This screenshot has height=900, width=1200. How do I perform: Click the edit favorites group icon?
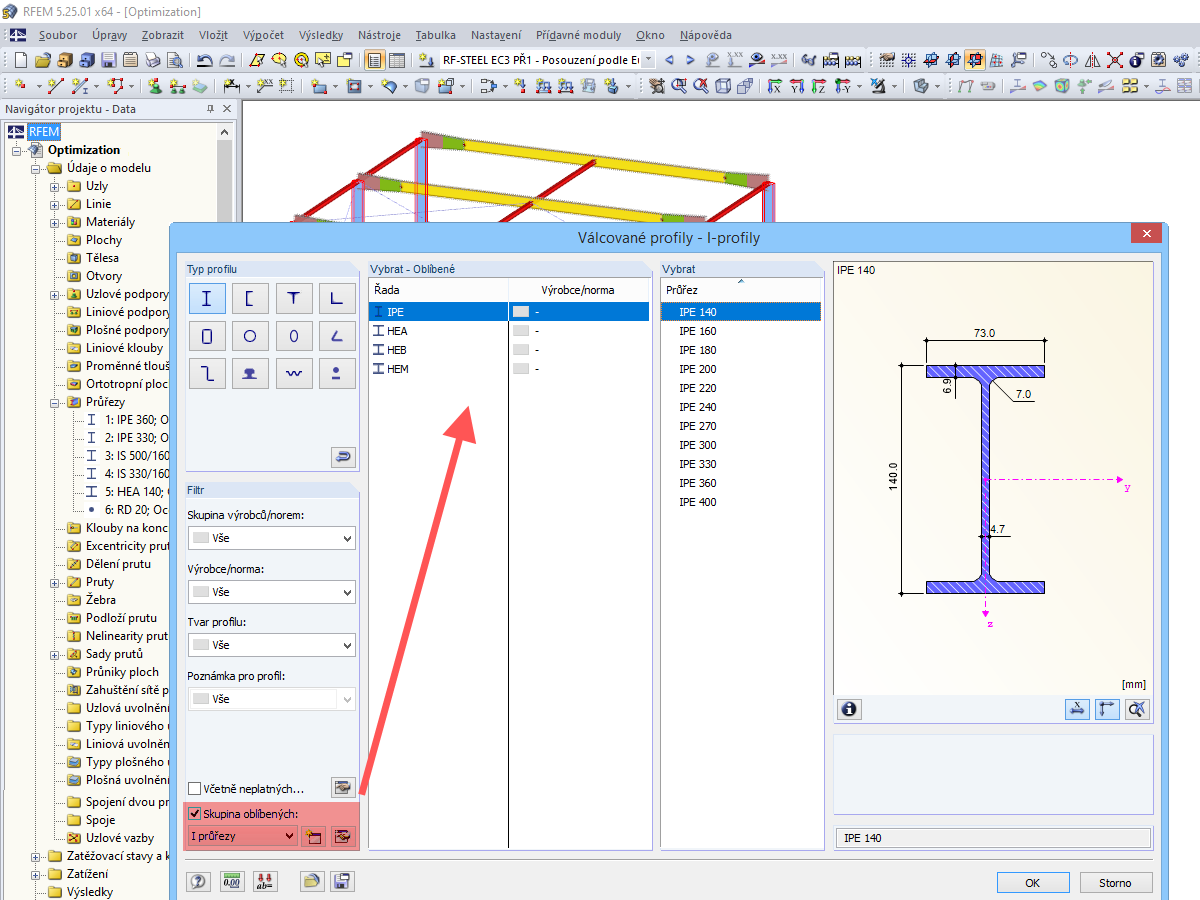tap(343, 836)
